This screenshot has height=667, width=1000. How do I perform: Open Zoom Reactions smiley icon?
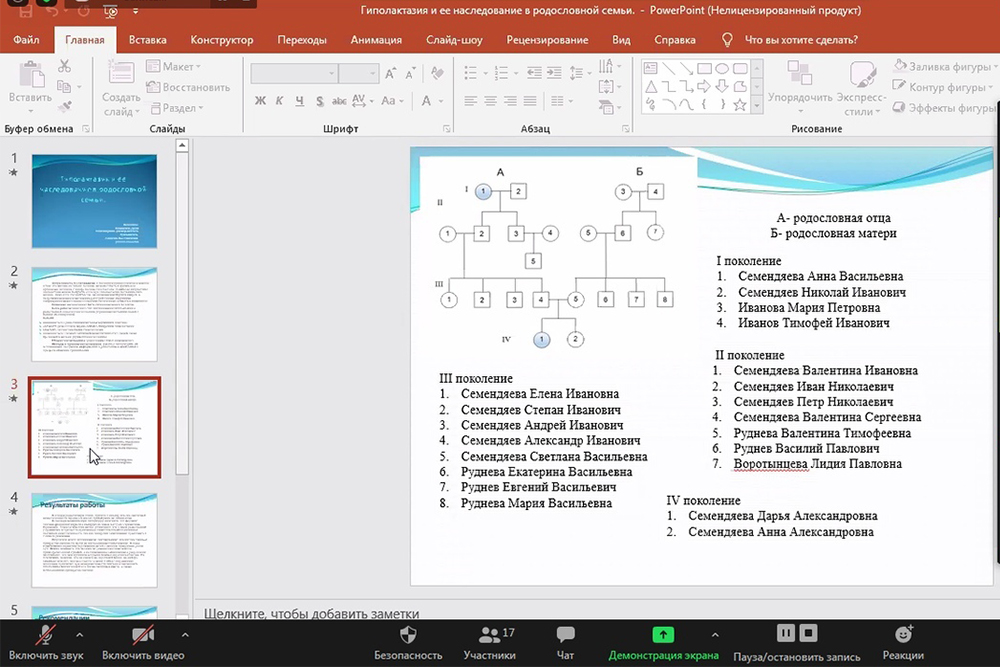coord(903,635)
